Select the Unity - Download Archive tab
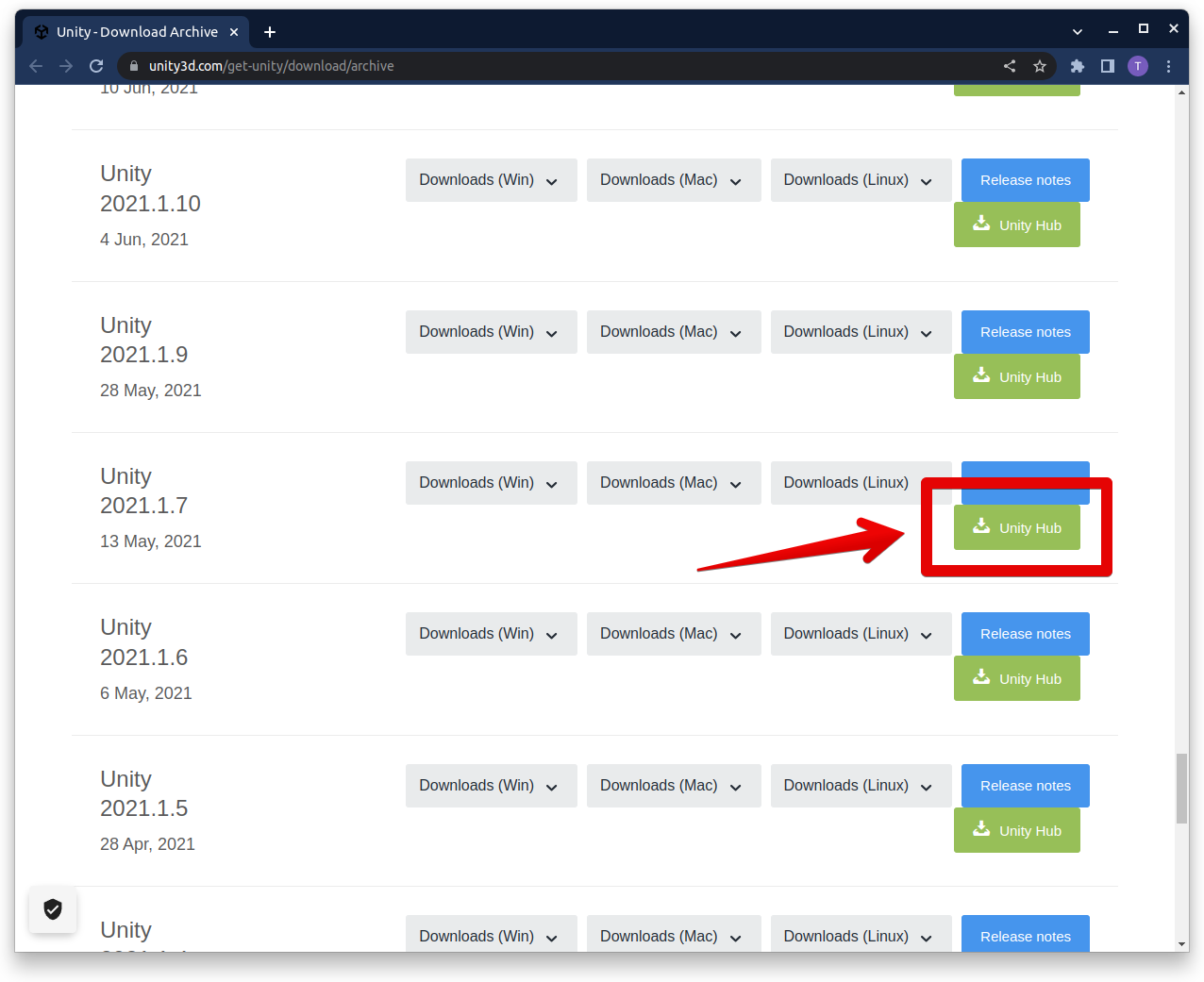1204x982 pixels. coord(136,32)
